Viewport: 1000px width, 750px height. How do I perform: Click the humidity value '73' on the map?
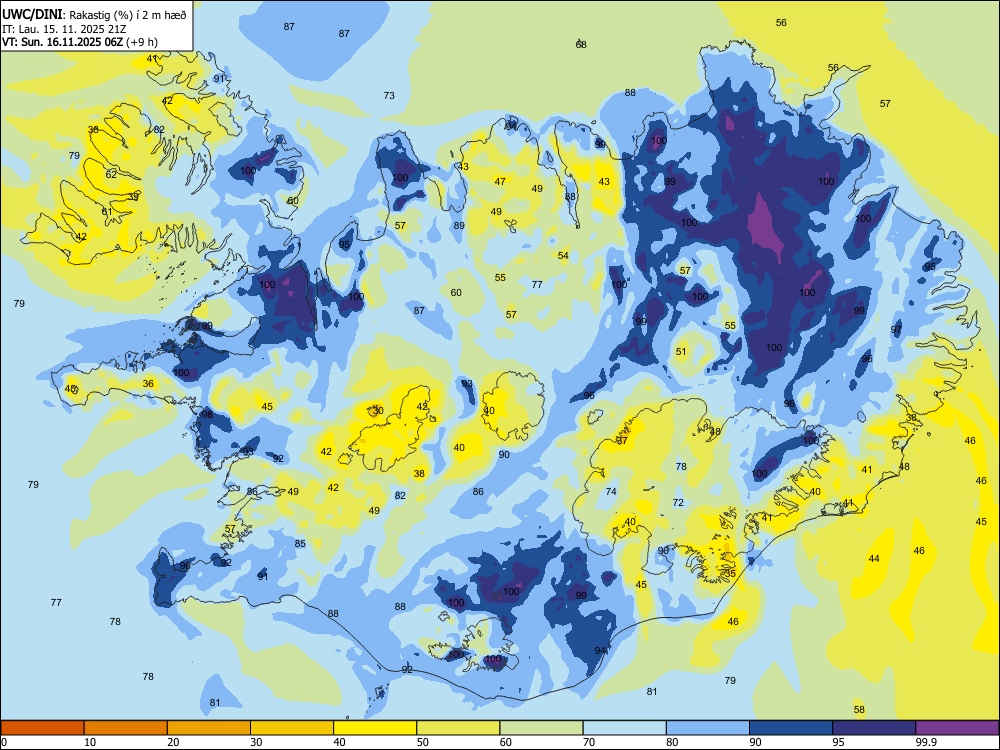click(x=389, y=96)
